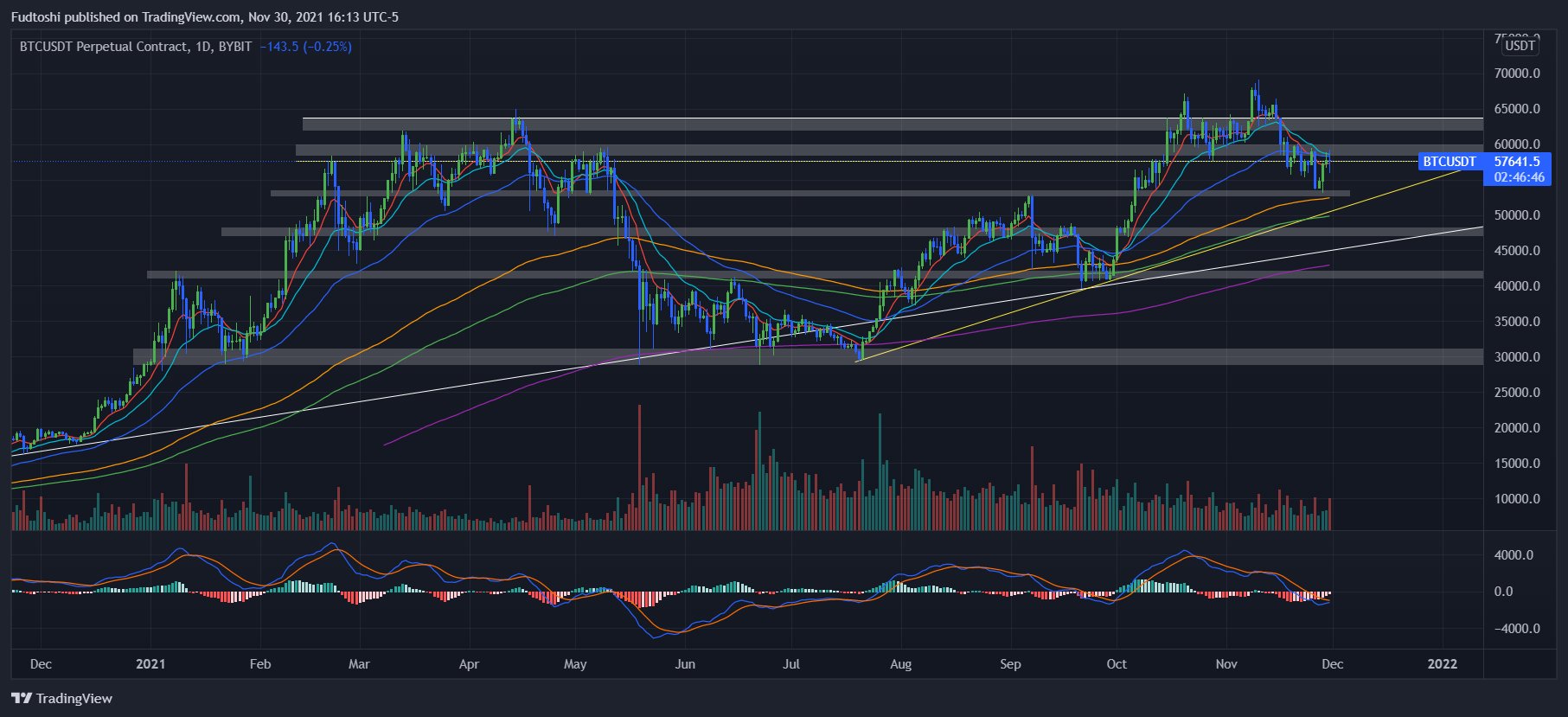Click the May label on time axis

(575, 664)
